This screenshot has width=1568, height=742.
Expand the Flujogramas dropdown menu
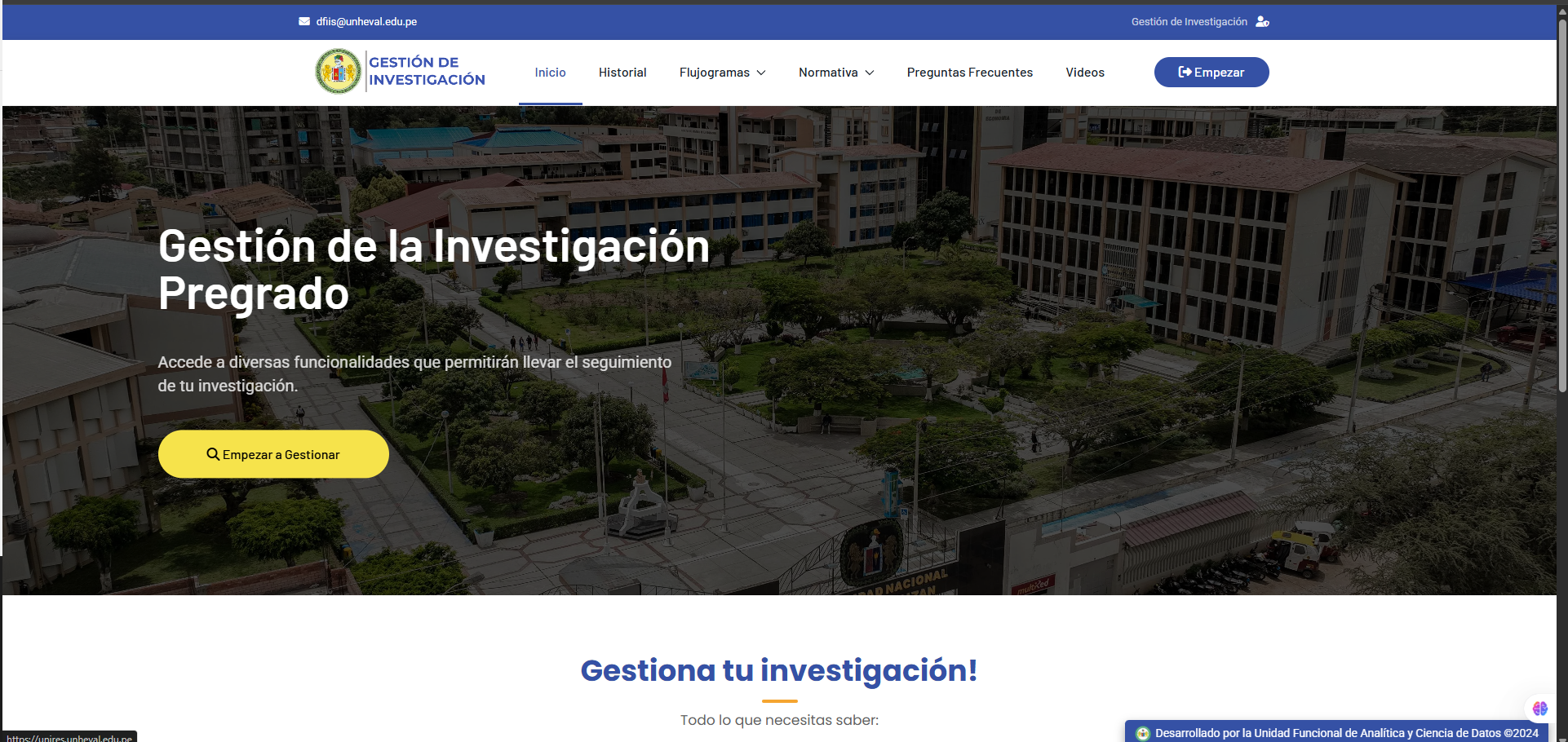point(722,73)
